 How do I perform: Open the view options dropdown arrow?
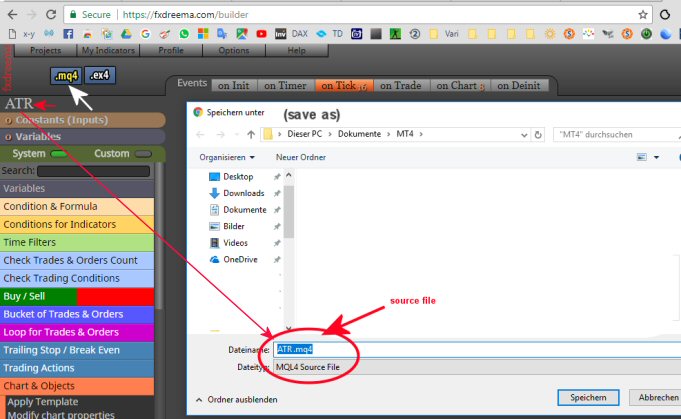[x=656, y=157]
